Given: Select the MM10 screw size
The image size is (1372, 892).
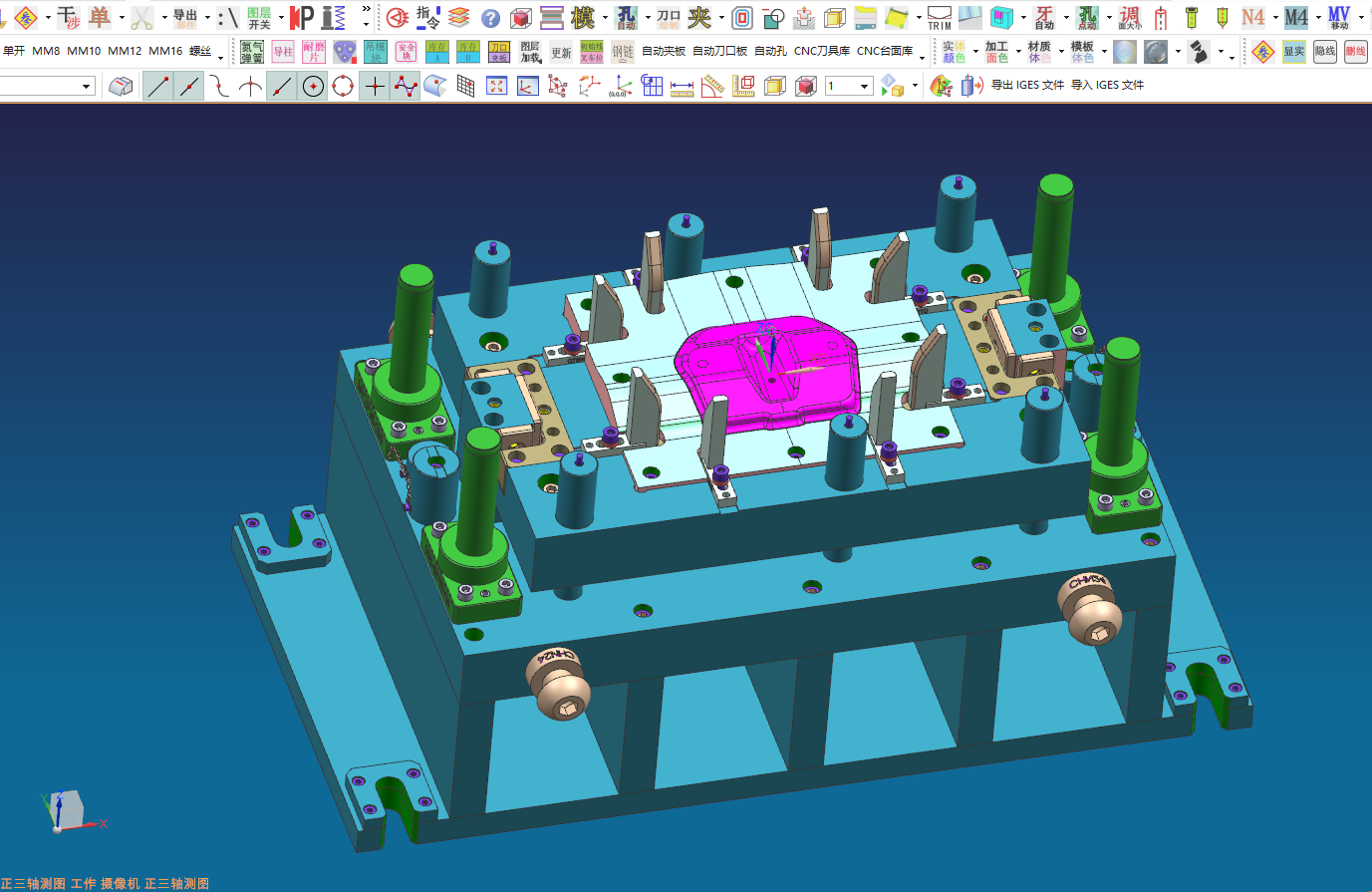Looking at the screenshot, I should coord(84,51).
